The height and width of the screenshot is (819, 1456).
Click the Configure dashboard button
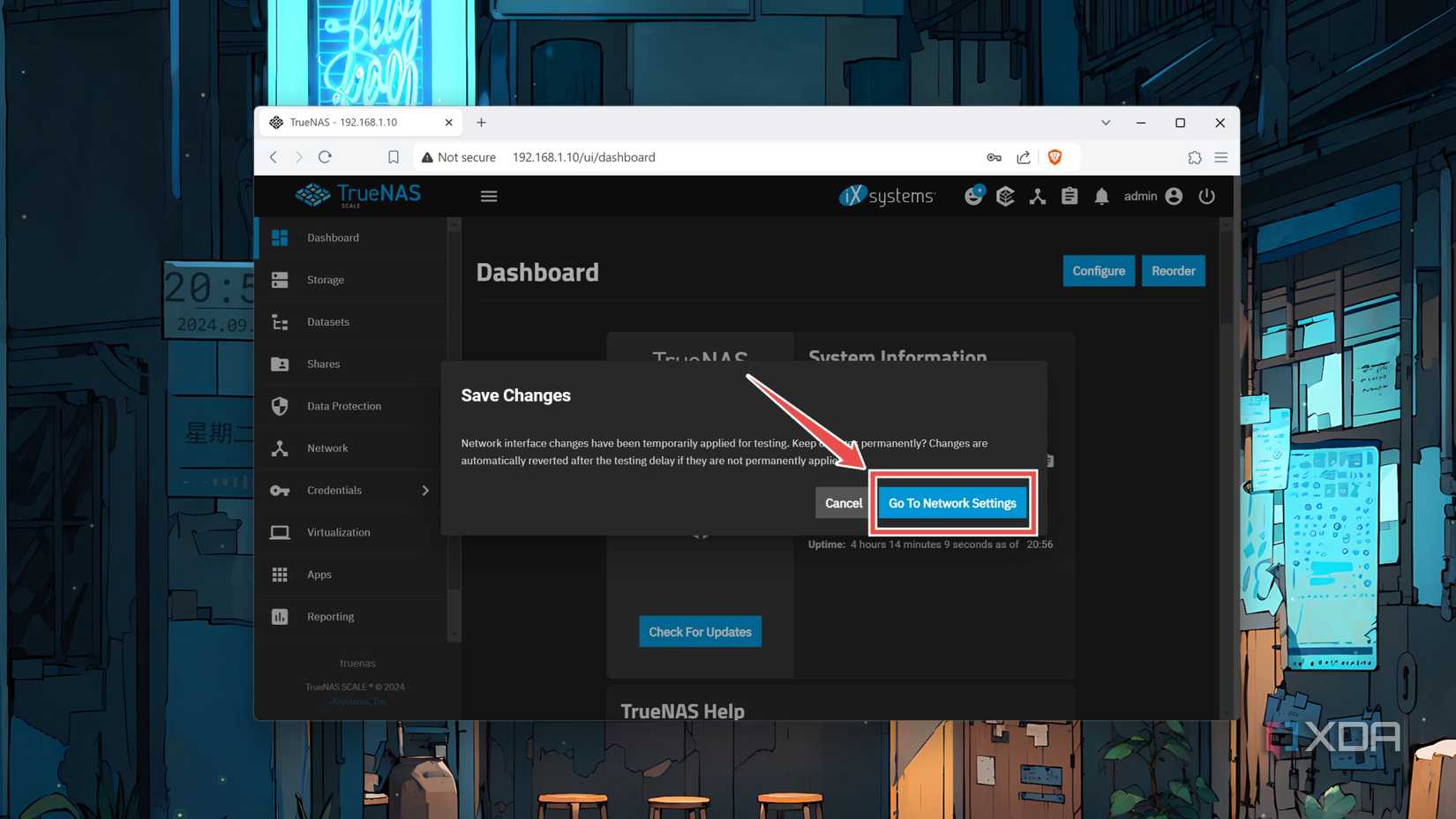(x=1099, y=271)
